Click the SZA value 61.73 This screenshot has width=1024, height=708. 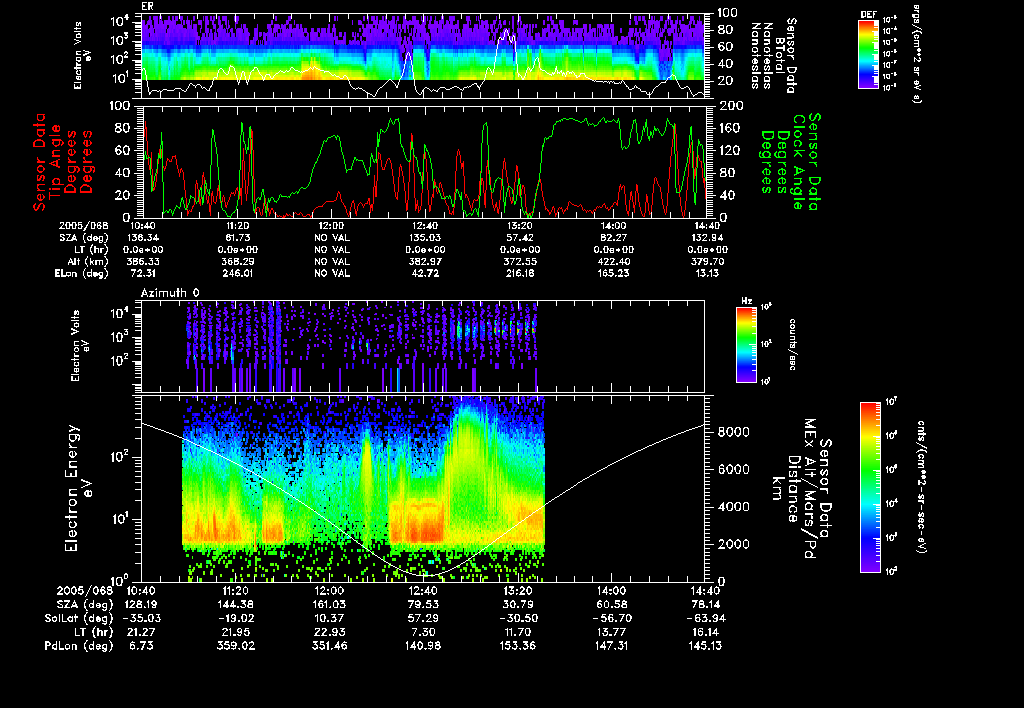pos(238,238)
